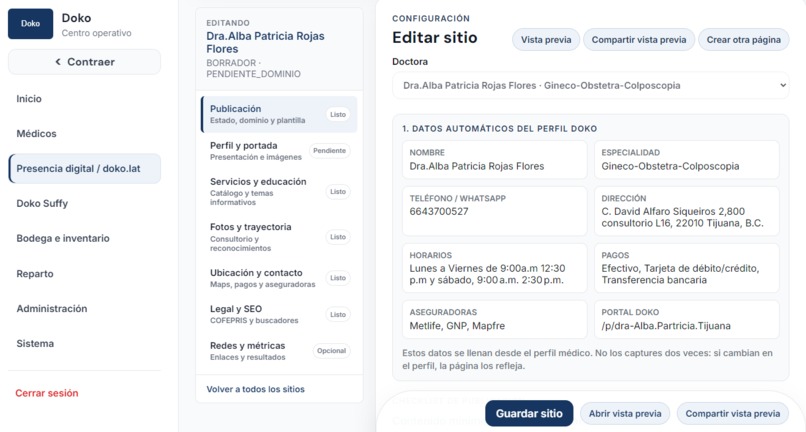Open the Doctora dropdown
The width and height of the screenshot is (806, 432).
tap(591, 85)
